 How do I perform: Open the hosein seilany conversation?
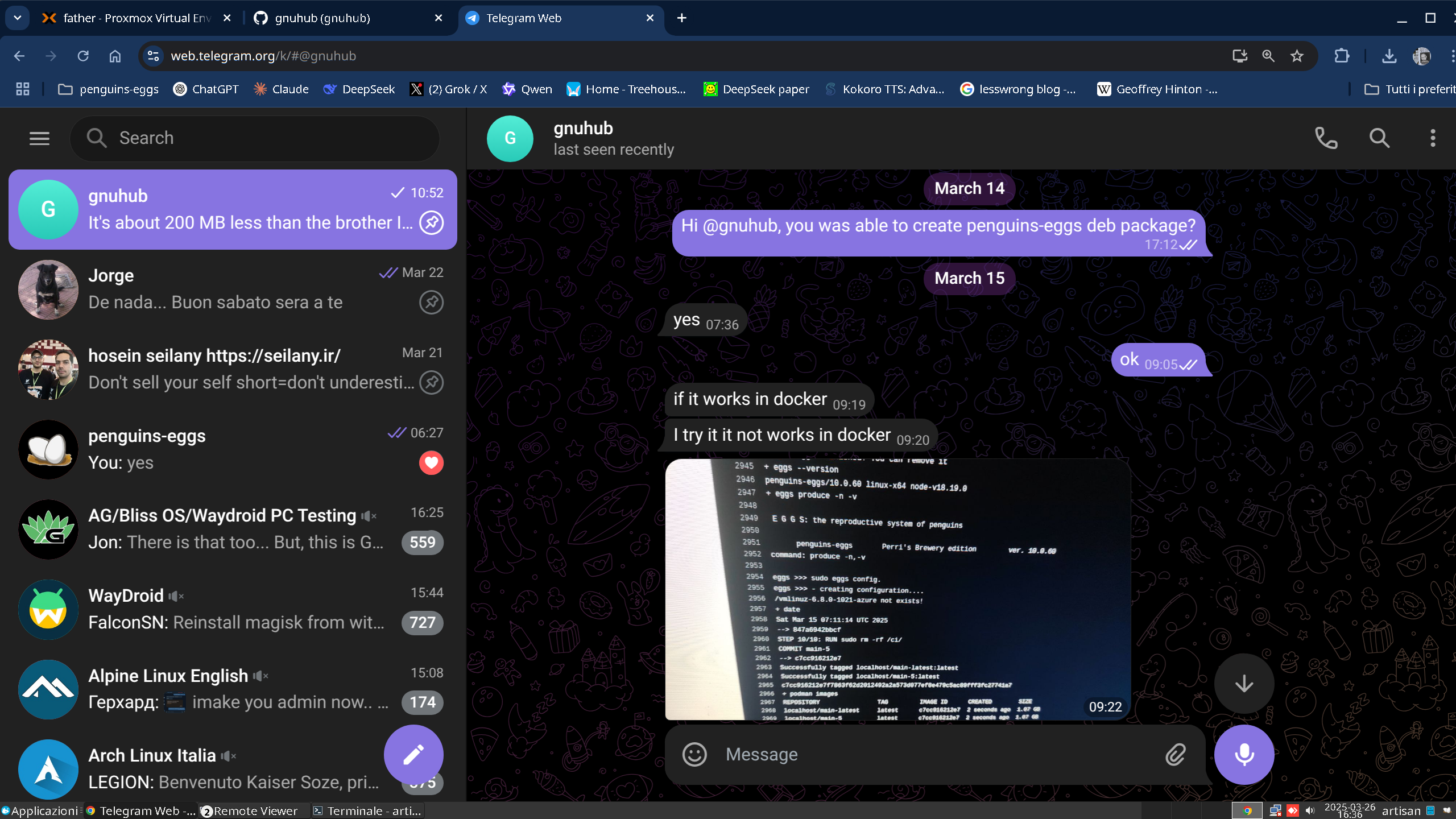[x=233, y=370]
